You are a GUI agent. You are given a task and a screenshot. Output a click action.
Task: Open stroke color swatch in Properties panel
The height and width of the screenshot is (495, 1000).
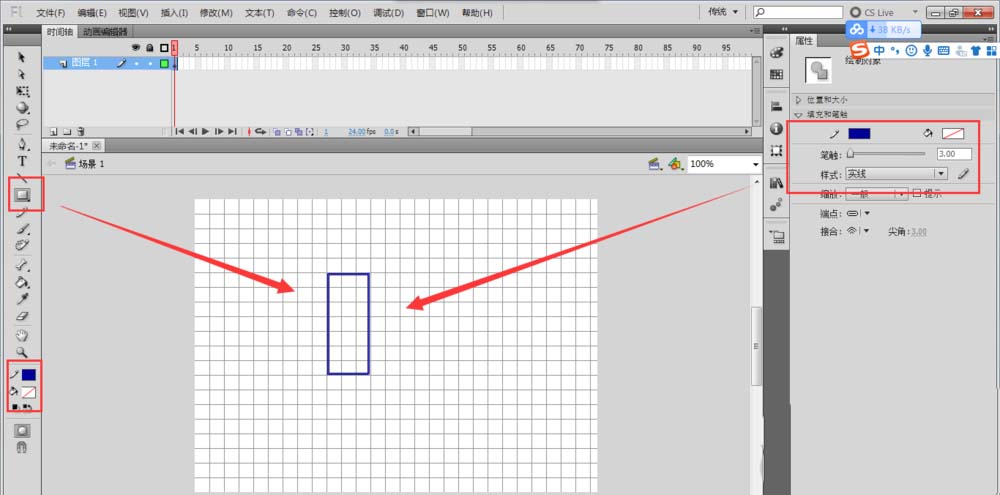click(x=858, y=133)
